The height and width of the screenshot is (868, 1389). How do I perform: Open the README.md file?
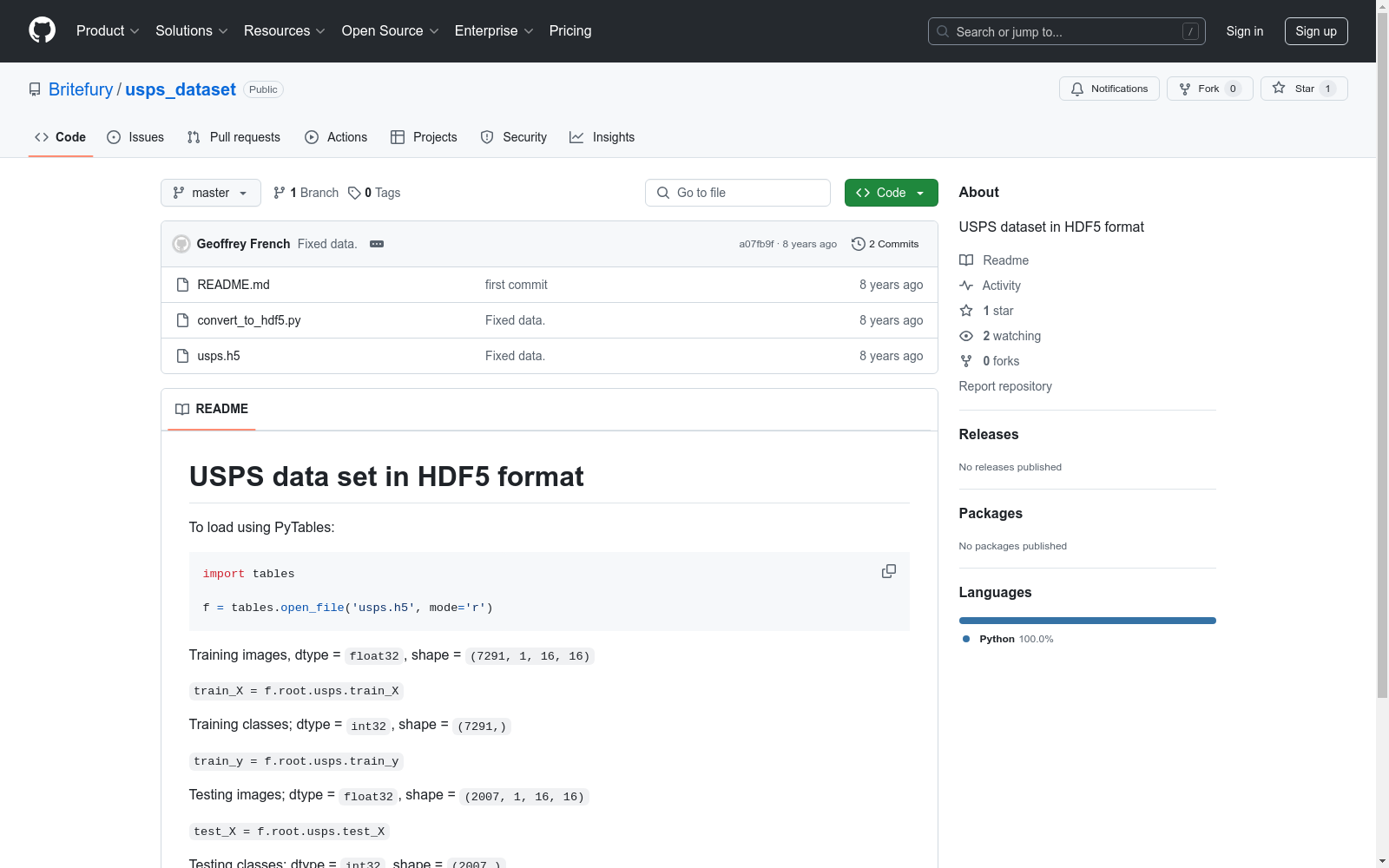(x=234, y=285)
